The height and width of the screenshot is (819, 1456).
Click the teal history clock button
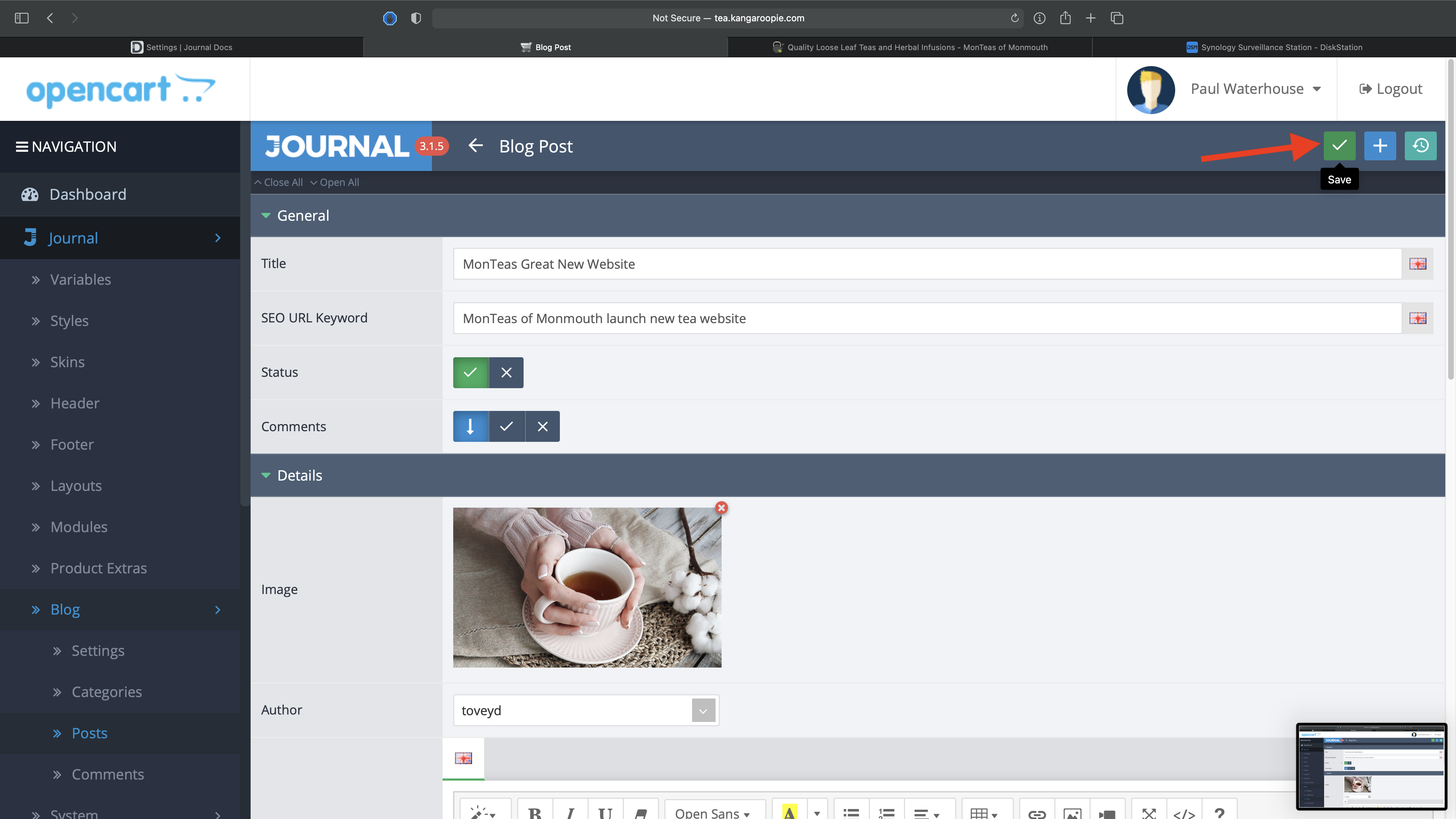pyautogui.click(x=1420, y=146)
